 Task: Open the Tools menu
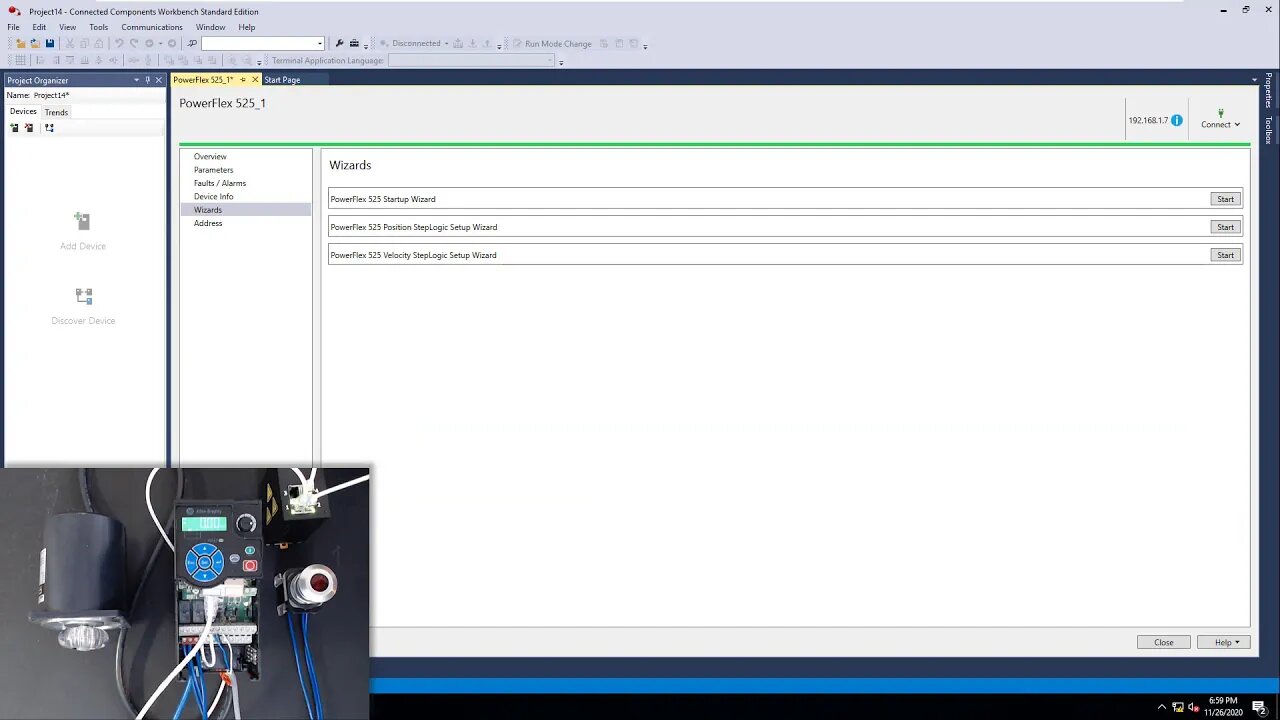tap(98, 27)
